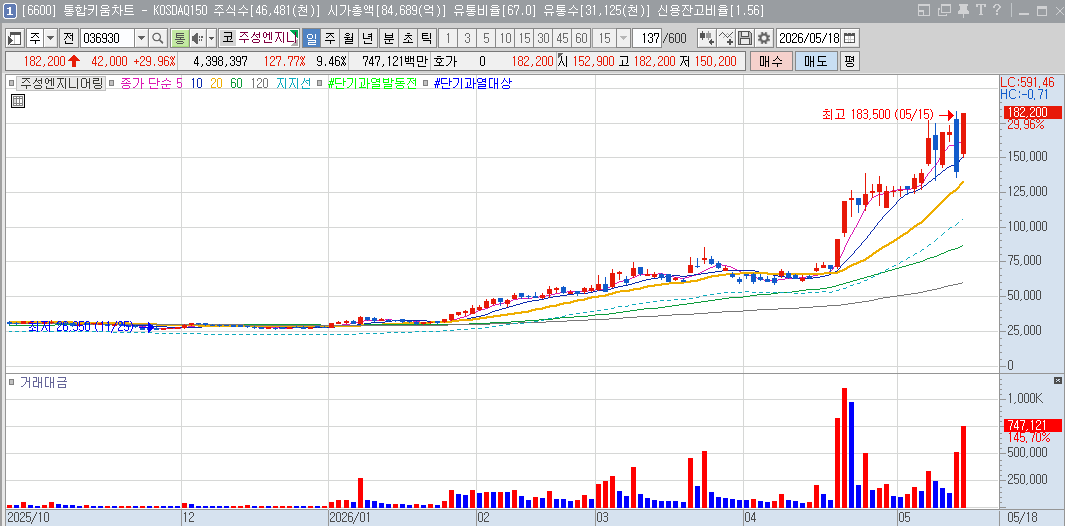Click the stock code field showing 036930
This screenshot has height=526, width=1065.
[107, 37]
